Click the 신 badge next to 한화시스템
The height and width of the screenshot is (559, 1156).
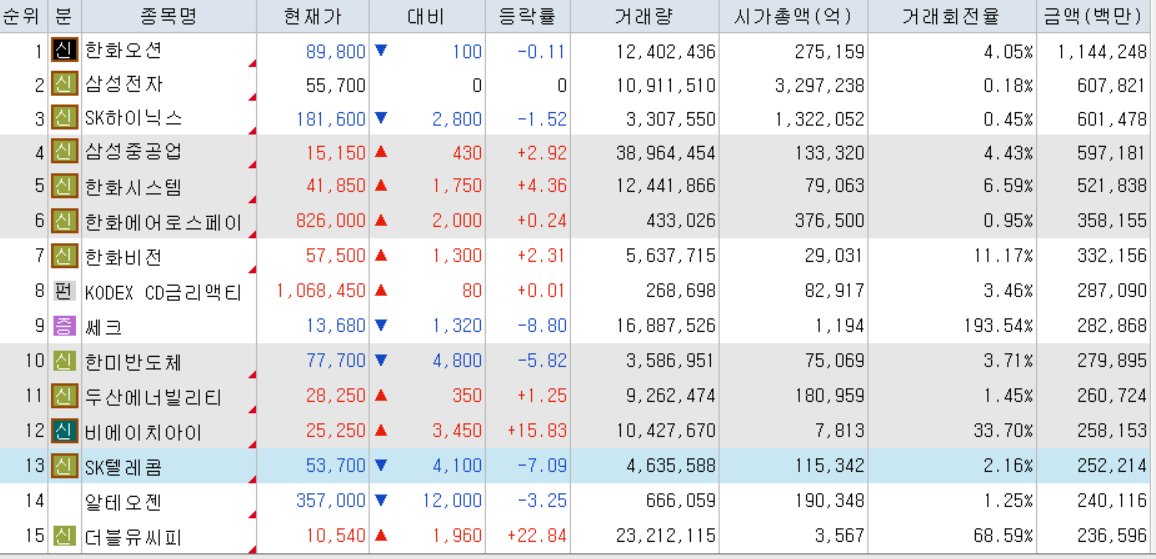click(64, 186)
